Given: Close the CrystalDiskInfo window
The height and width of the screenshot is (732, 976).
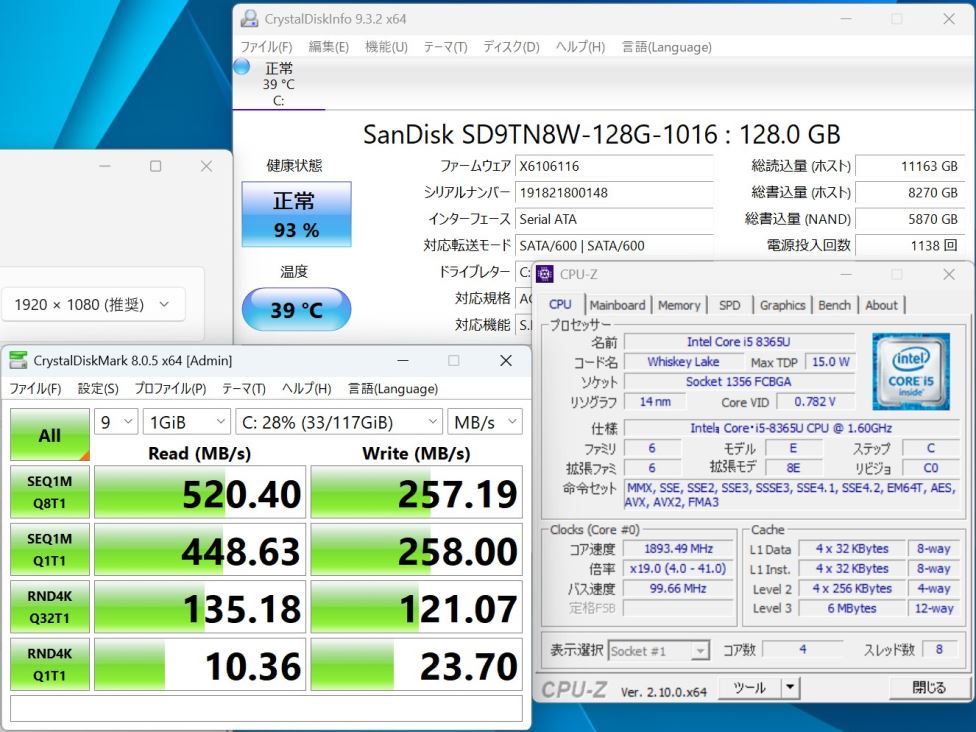Looking at the screenshot, I should coord(949,19).
